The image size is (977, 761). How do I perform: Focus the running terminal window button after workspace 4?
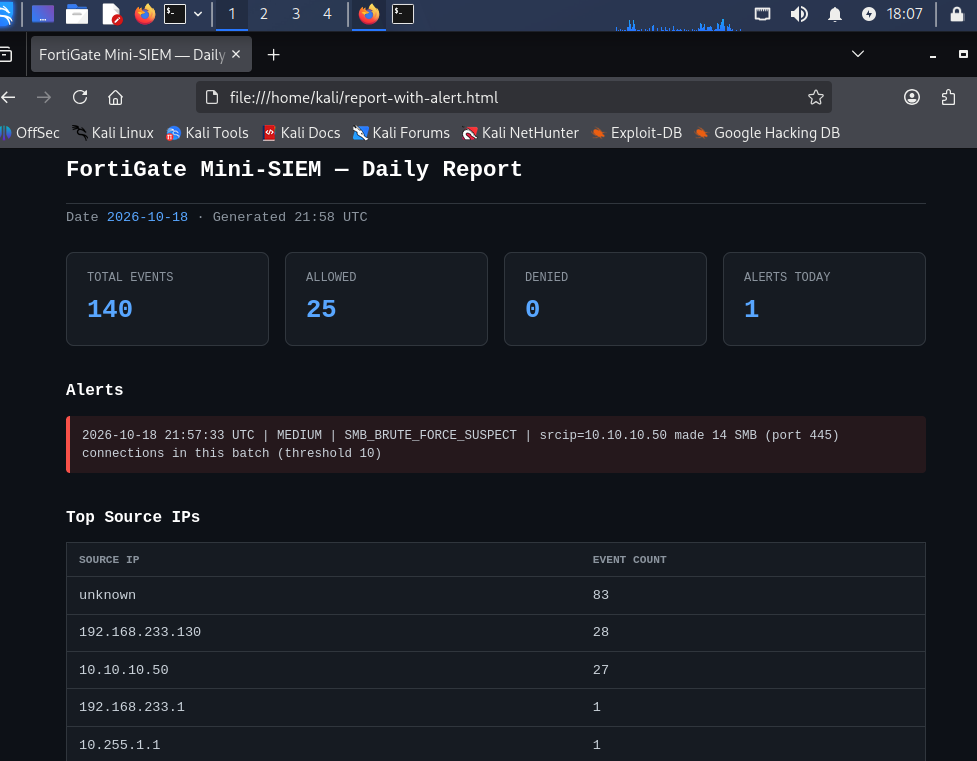coord(403,14)
